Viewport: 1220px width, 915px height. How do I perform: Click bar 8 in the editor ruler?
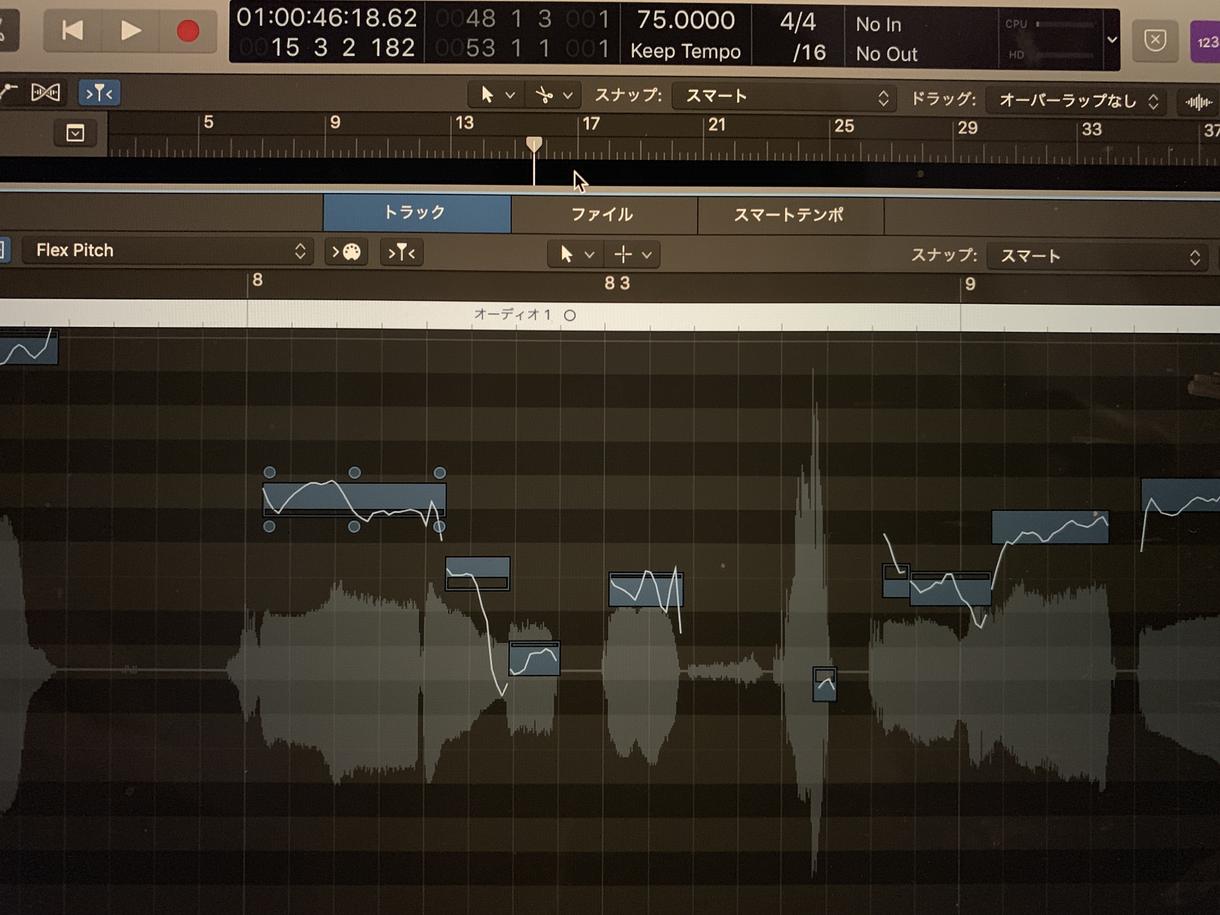[x=257, y=280]
